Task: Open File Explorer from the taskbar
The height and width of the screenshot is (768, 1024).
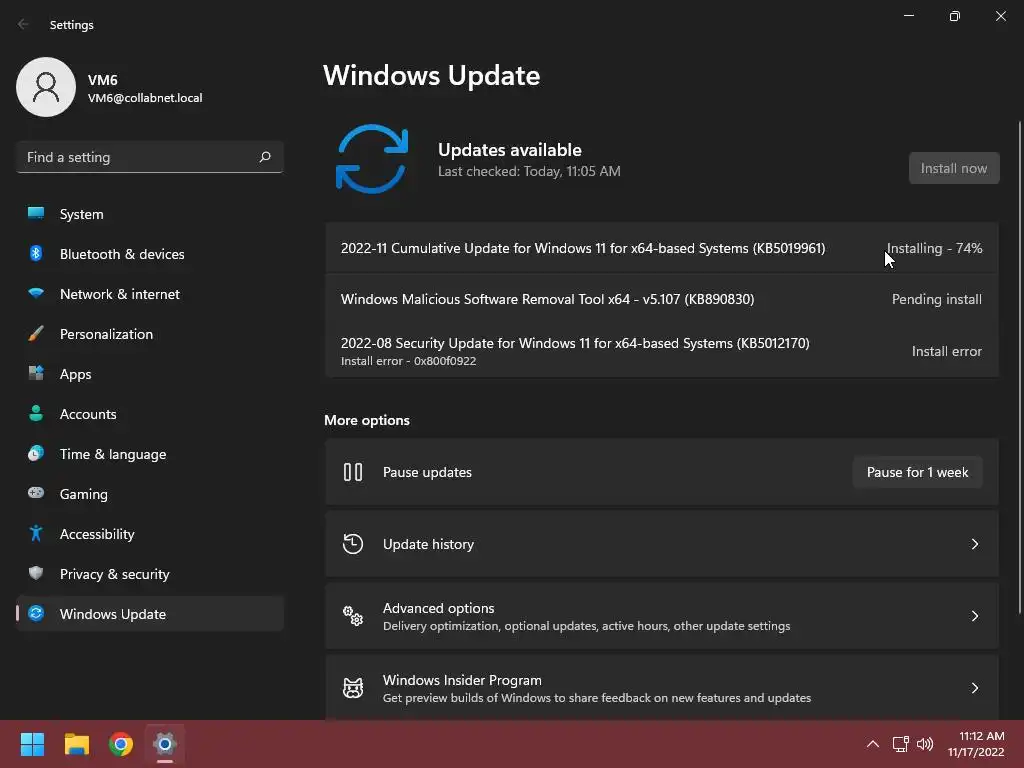Action: coord(76,744)
